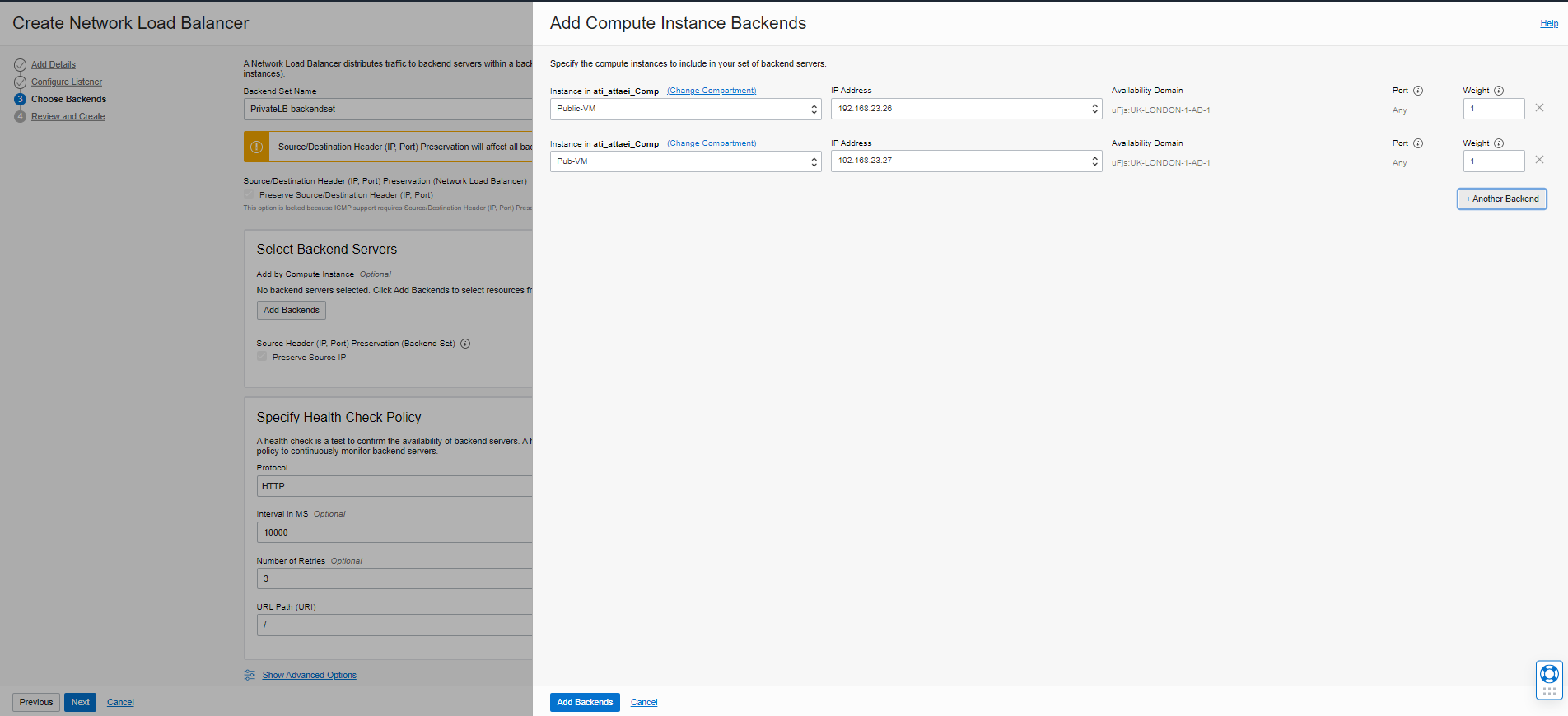Open the Pub-VM instance dropdown

pos(685,161)
